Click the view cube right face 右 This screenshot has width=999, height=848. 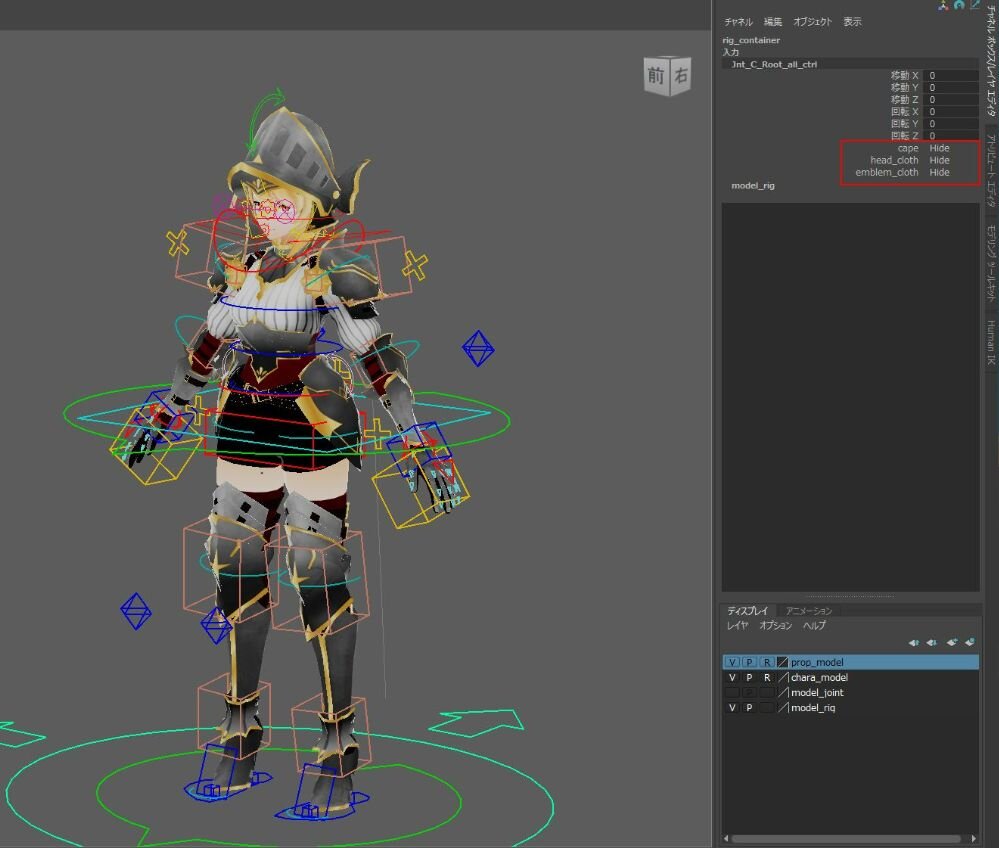coord(681,75)
